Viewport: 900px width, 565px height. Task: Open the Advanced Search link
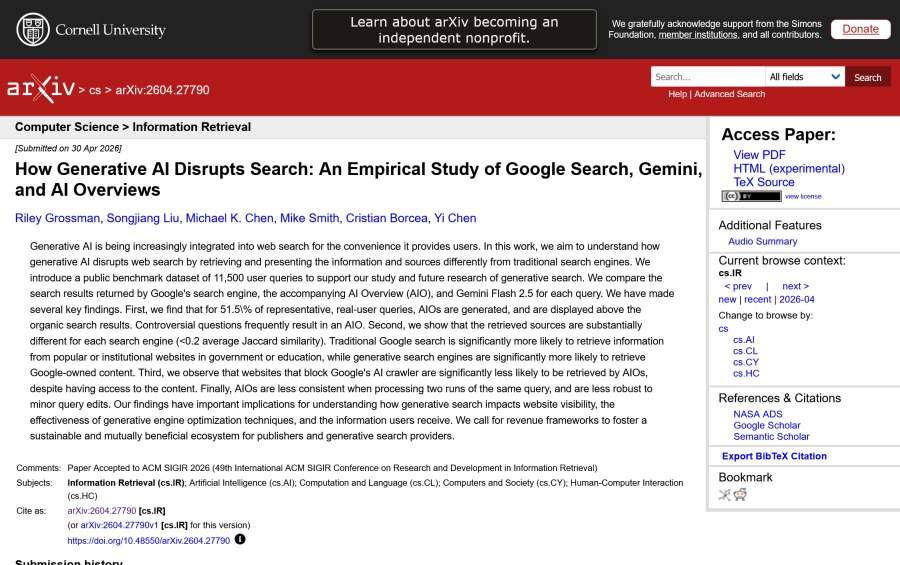click(x=730, y=94)
